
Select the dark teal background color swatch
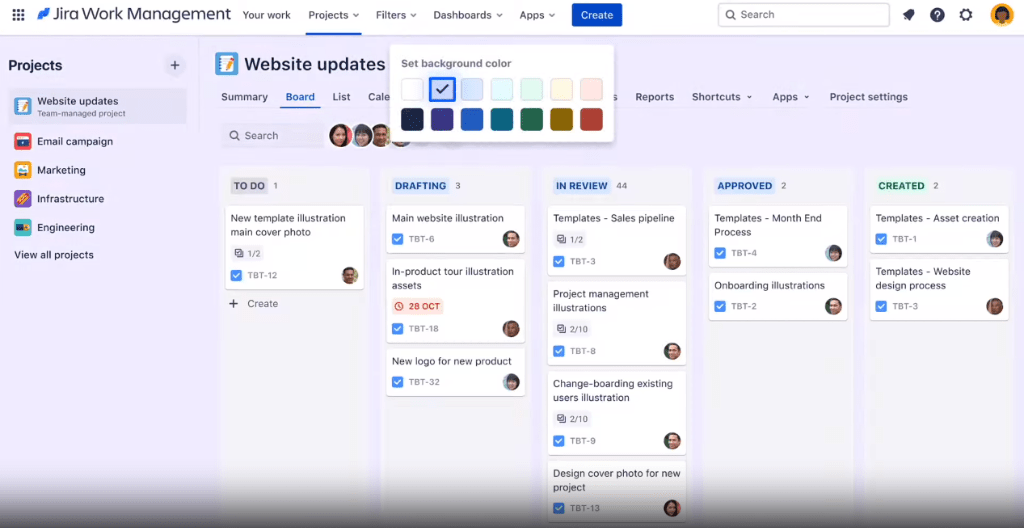click(x=502, y=120)
